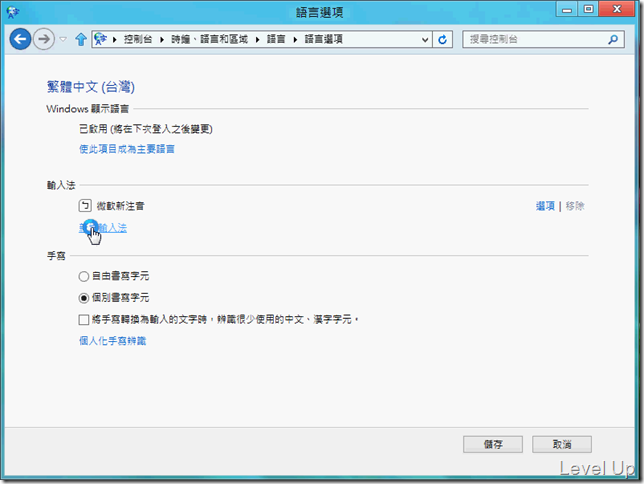This screenshot has height=484, width=644.
Task: Expand the arrow before 語言選項 breadcrumb
Action: click(x=295, y=39)
